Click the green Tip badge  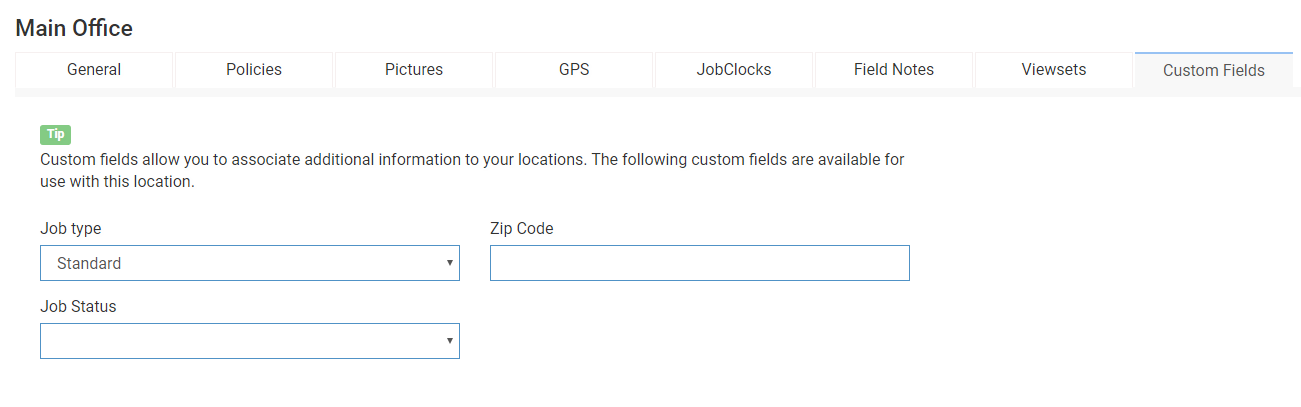pyautogui.click(x=56, y=135)
